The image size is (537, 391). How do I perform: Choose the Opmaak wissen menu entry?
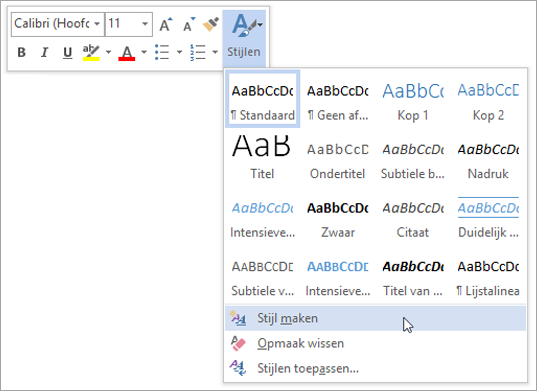tap(375, 343)
